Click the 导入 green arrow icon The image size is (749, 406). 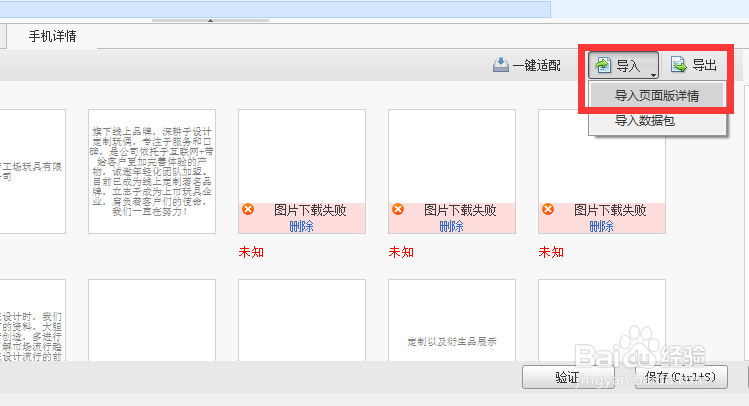point(603,64)
